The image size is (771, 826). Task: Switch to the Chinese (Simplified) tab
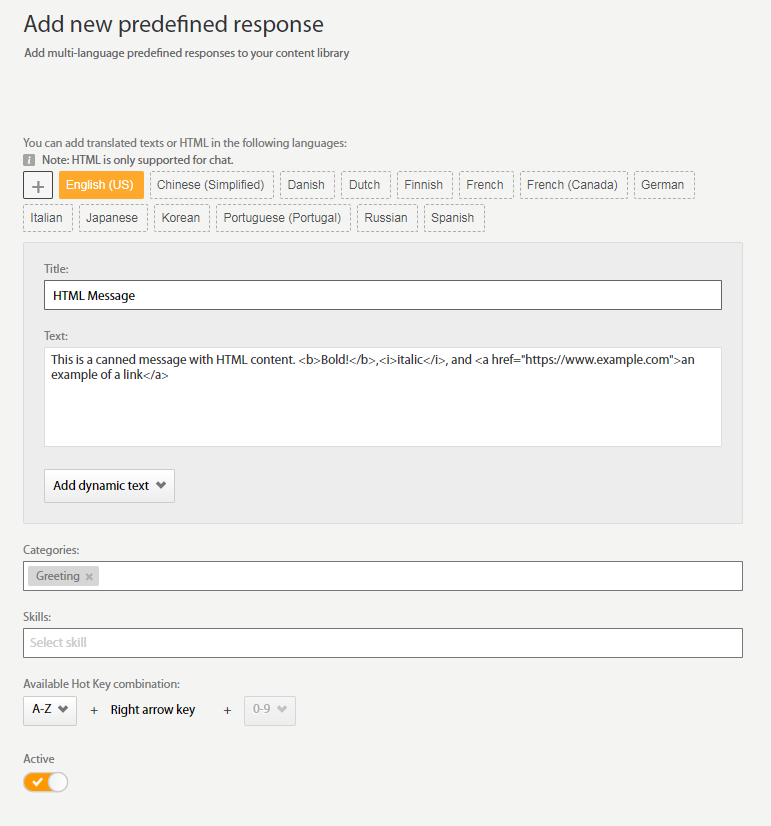(x=211, y=184)
